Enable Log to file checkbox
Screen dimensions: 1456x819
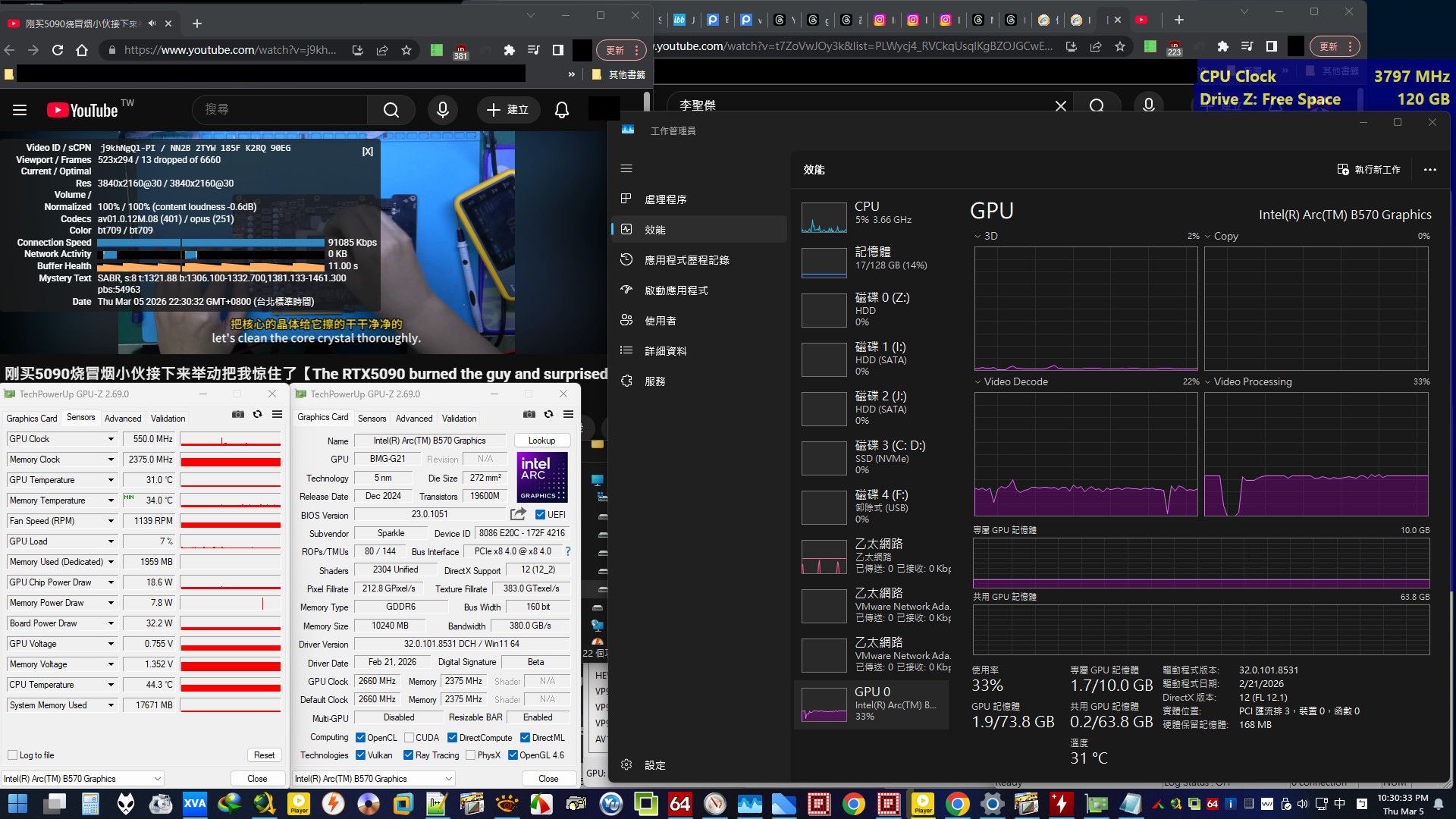coord(12,755)
